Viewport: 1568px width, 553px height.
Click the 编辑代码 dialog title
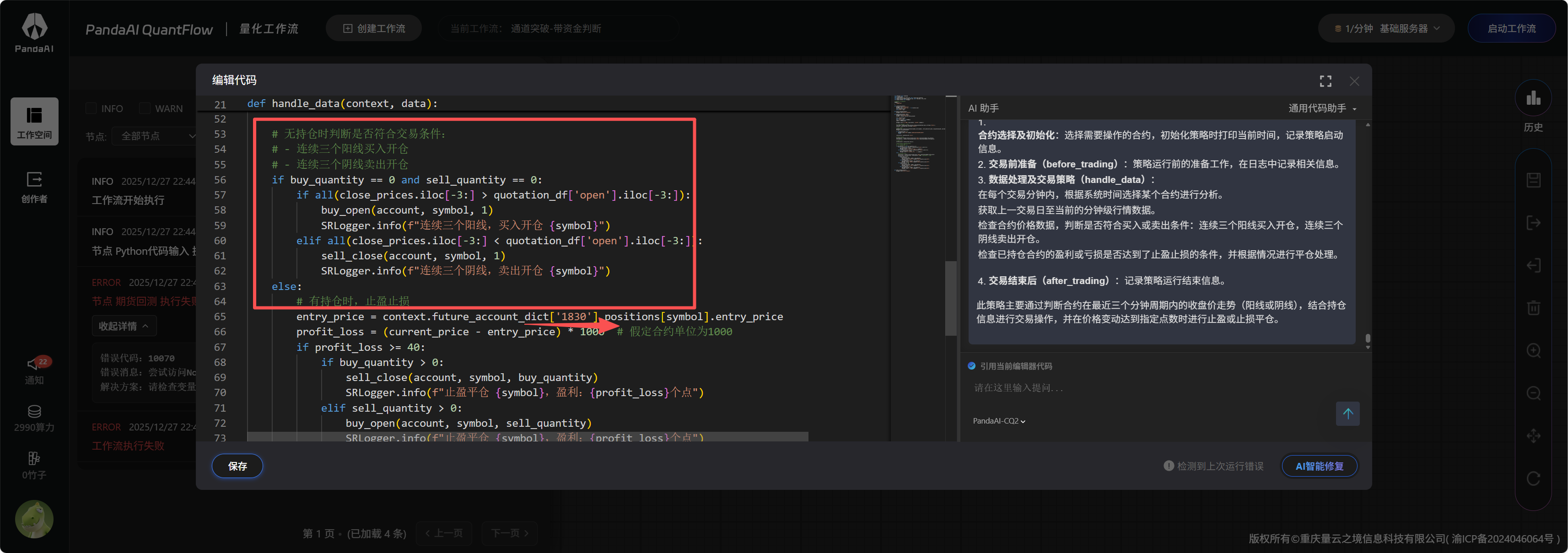tap(234, 81)
